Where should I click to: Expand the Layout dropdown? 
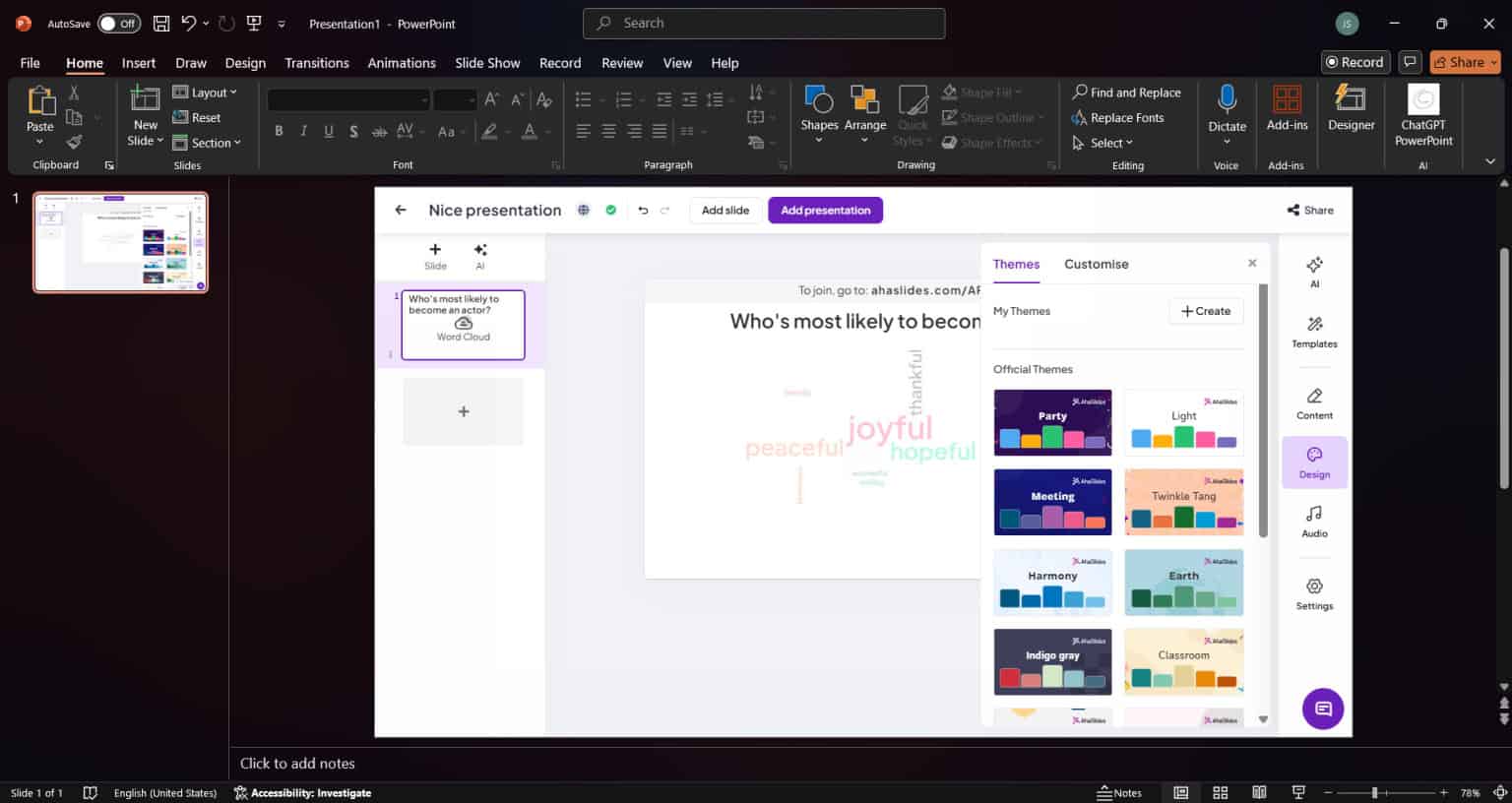(205, 93)
